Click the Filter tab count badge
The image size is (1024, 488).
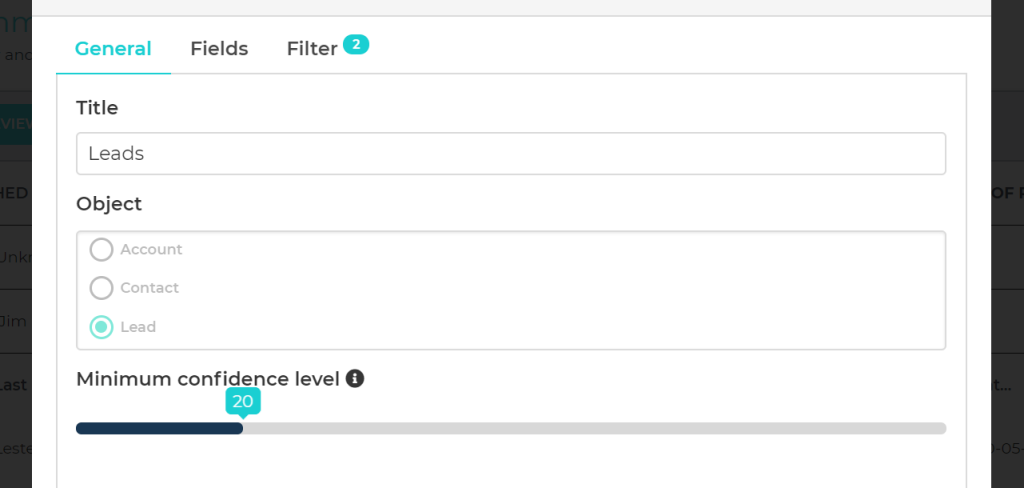tap(356, 44)
